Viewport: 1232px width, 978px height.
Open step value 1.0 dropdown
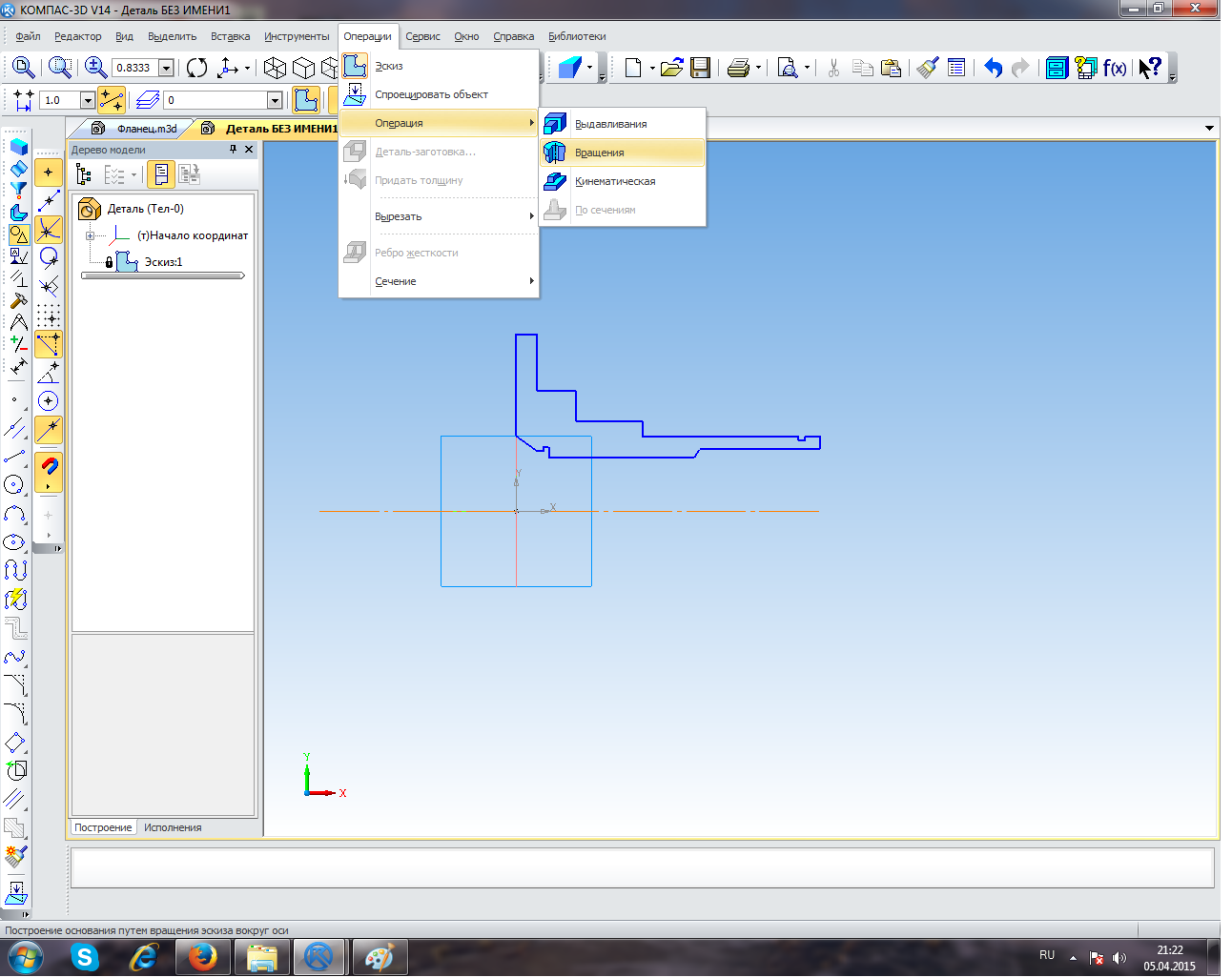pyautogui.click(x=88, y=100)
